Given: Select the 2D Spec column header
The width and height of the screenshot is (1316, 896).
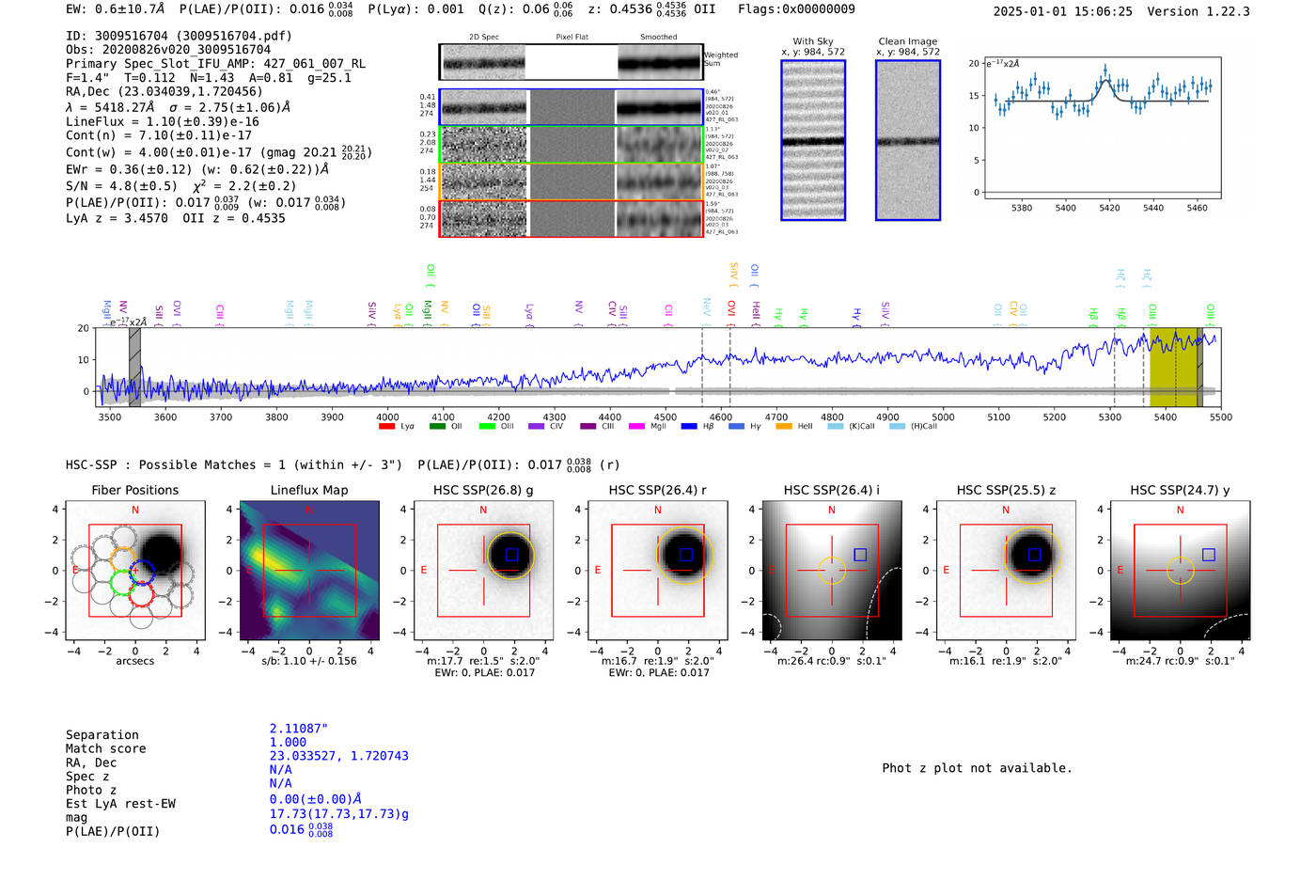Looking at the screenshot, I should 484,38.
